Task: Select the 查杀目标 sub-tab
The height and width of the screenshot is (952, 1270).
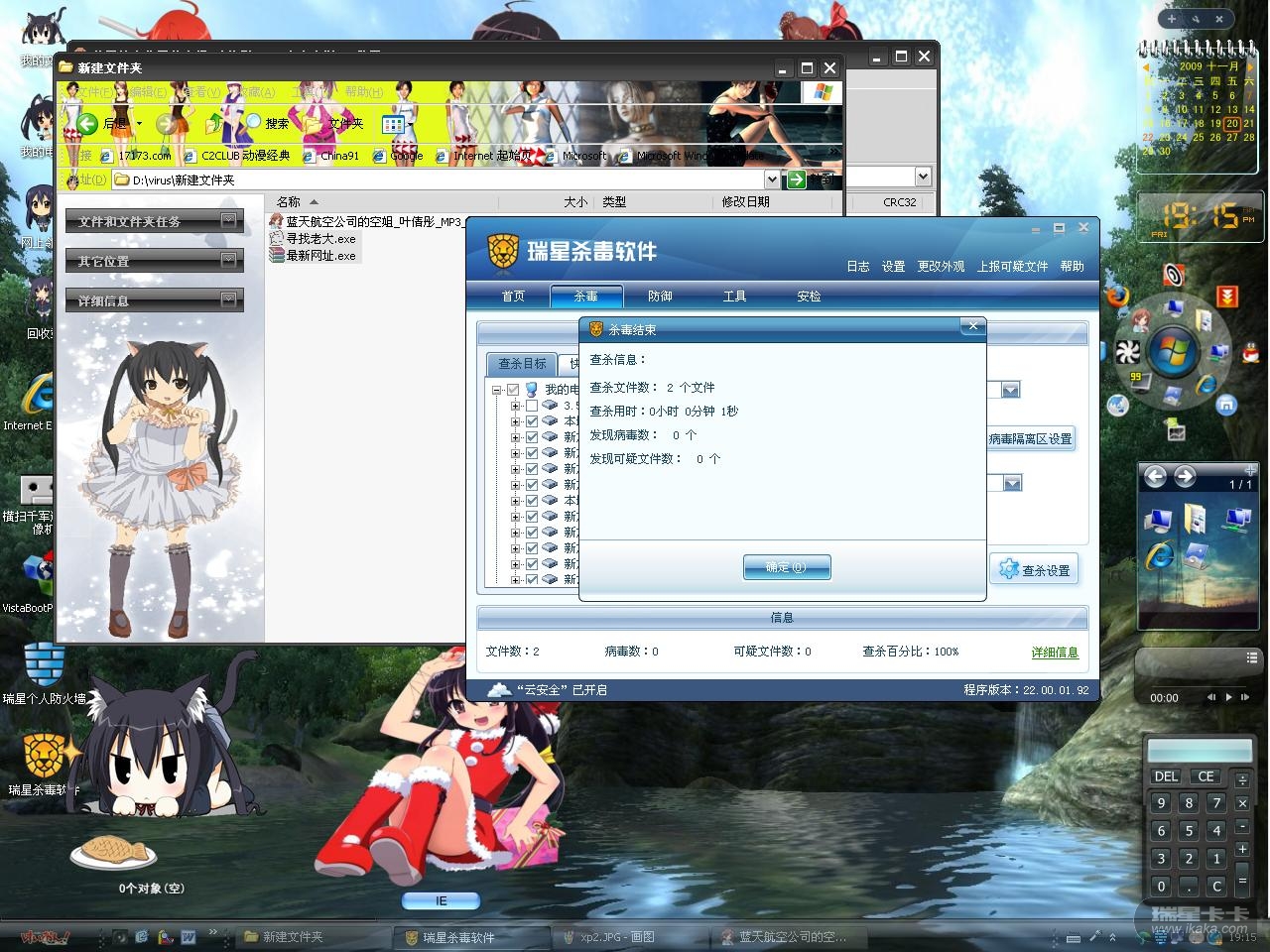Action: 522,364
